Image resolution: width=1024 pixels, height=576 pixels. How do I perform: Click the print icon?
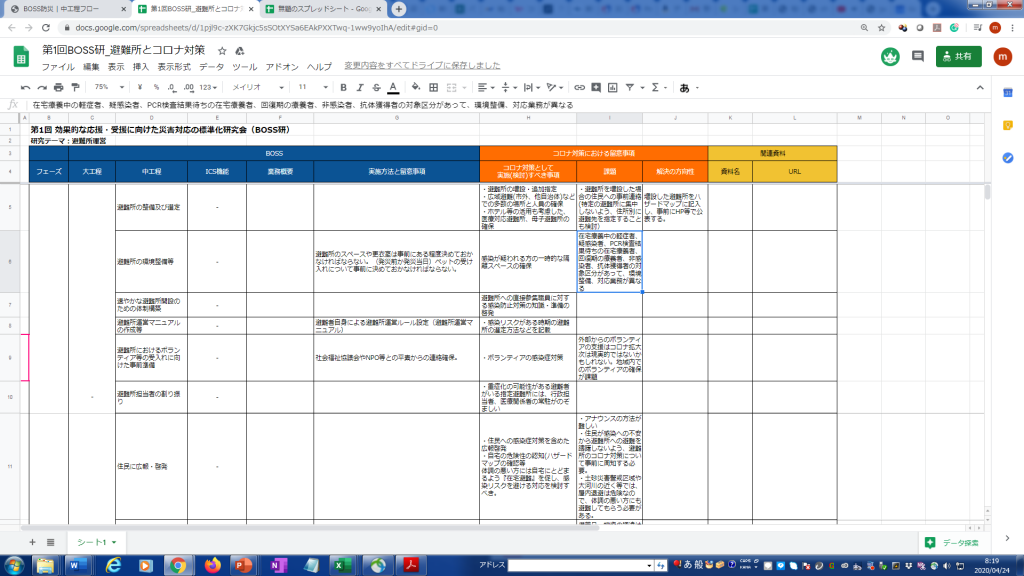pyautogui.click(x=59, y=87)
